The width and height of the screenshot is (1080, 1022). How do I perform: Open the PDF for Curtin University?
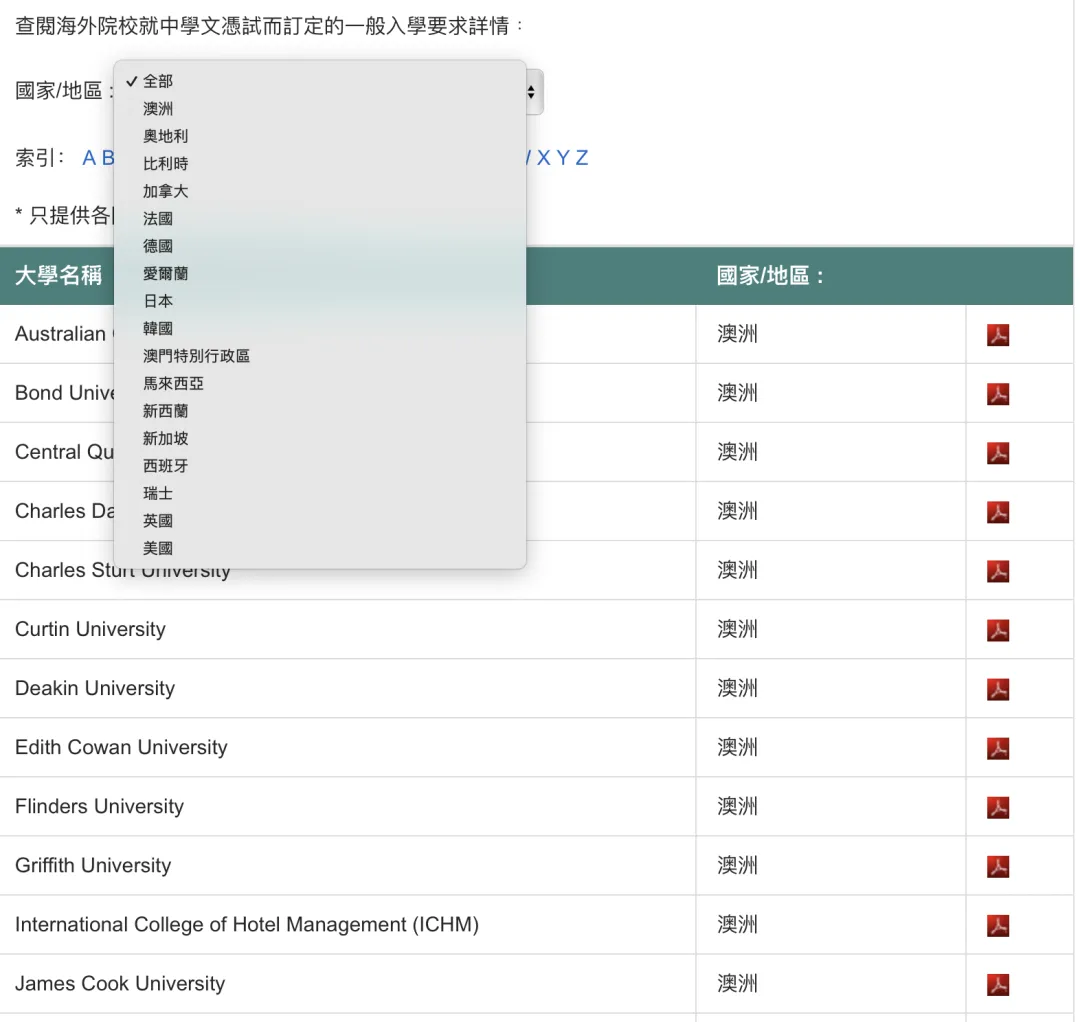tap(997, 629)
